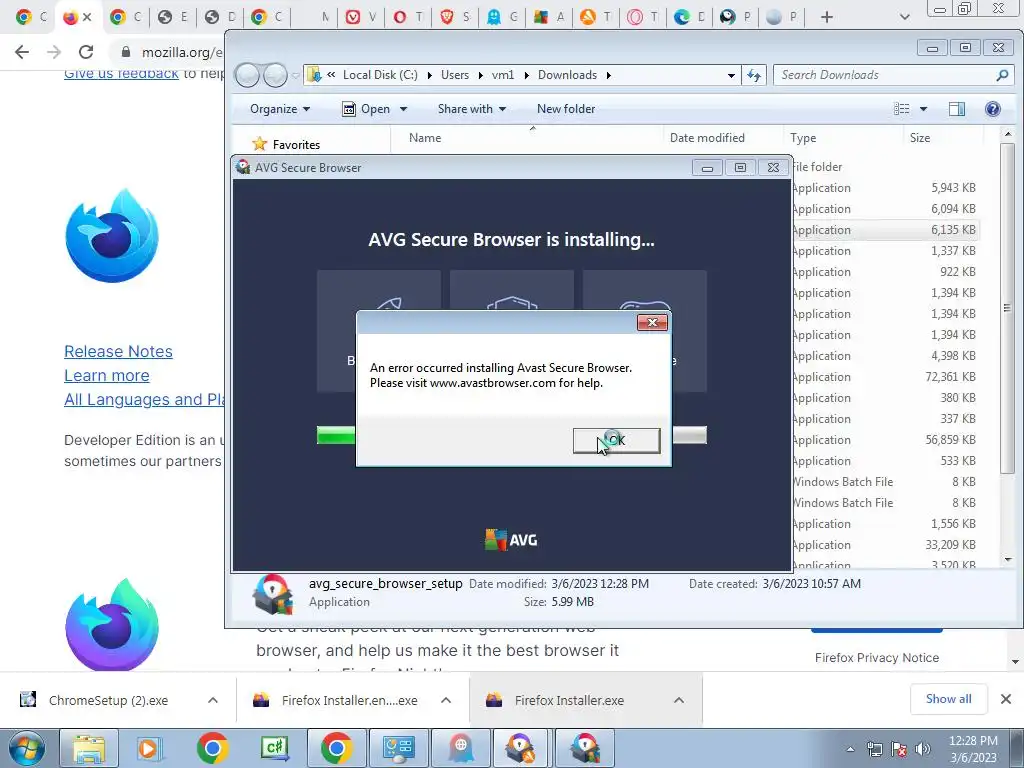Expand options chevron for Firefox Installer.en....exe

[446, 700]
